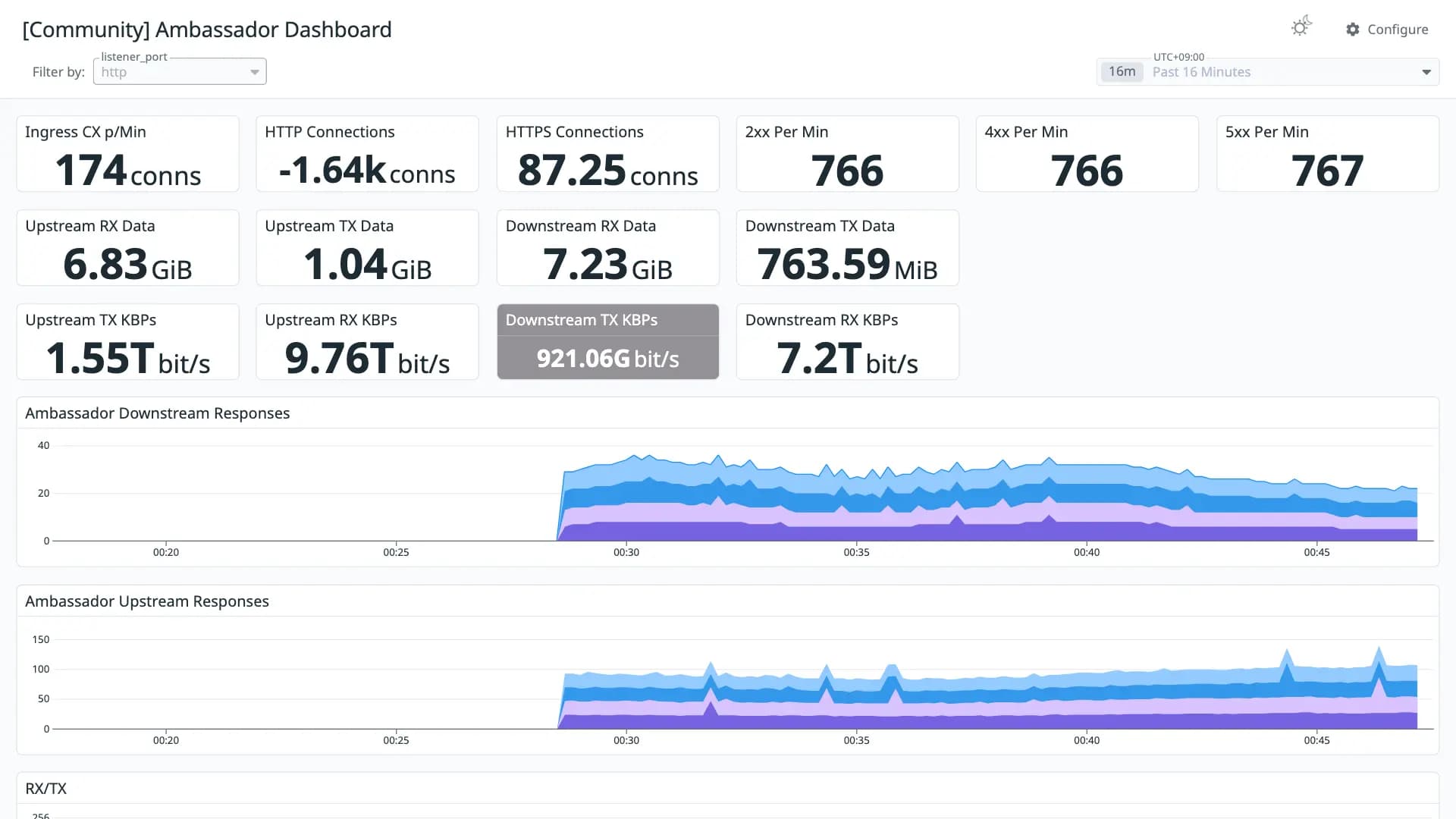Click the 2xx Per Min widget

pyautogui.click(x=847, y=154)
